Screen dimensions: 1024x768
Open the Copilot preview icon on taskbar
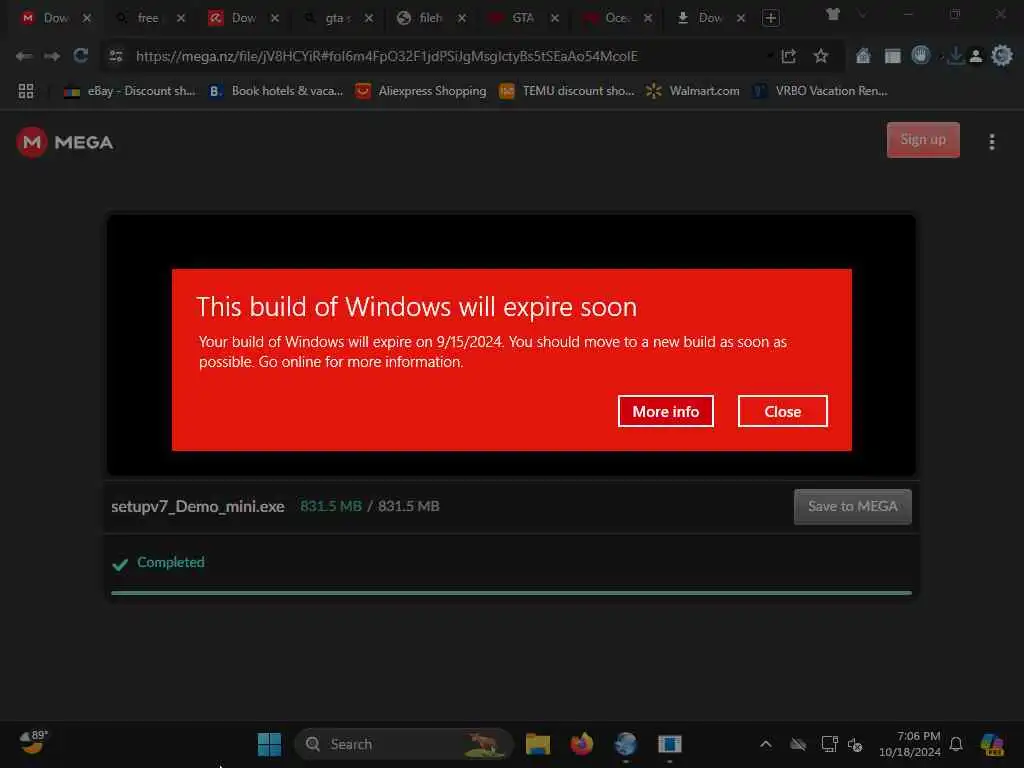(992, 744)
